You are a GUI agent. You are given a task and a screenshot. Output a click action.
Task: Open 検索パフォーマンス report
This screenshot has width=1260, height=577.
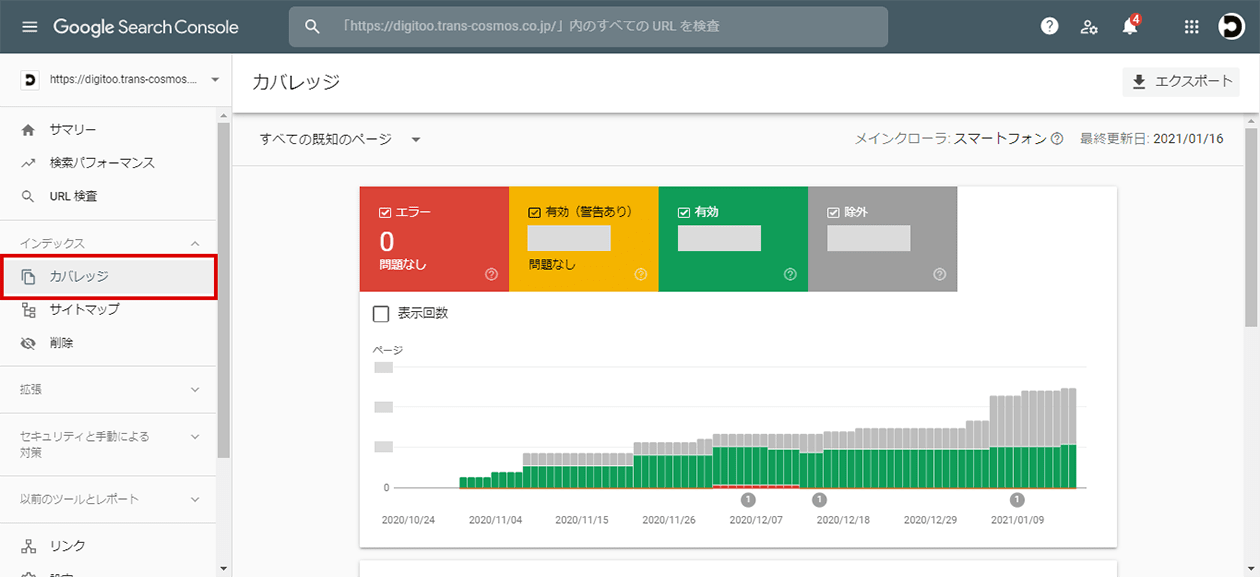(102, 163)
